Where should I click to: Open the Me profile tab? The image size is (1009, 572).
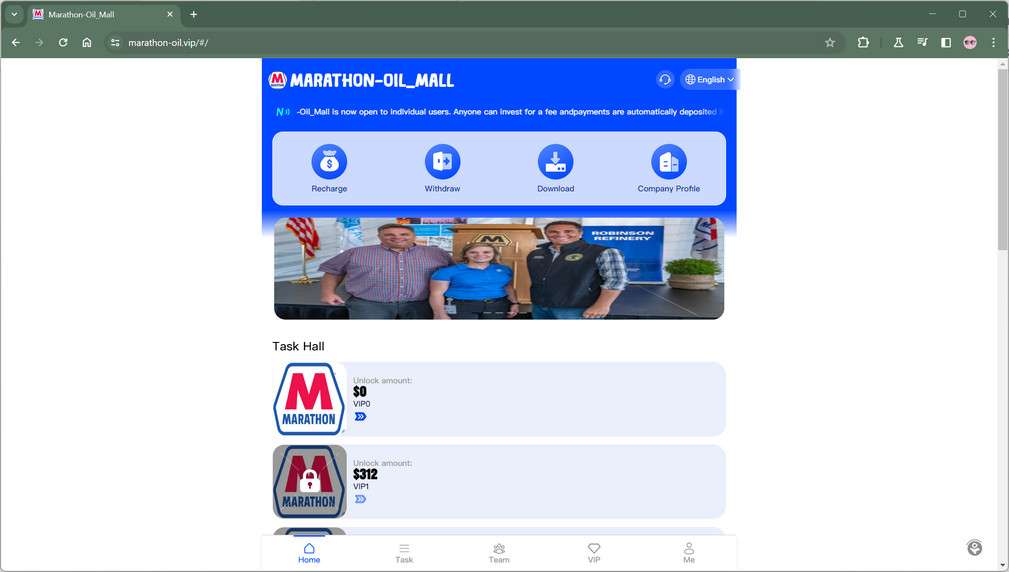689,553
